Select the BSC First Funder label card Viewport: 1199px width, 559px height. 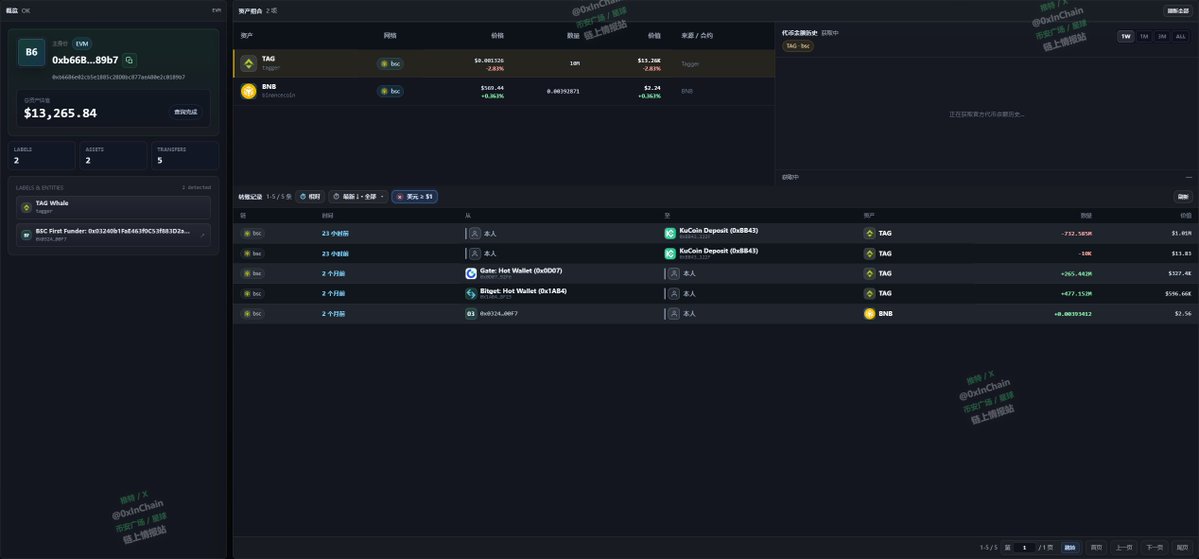113,235
